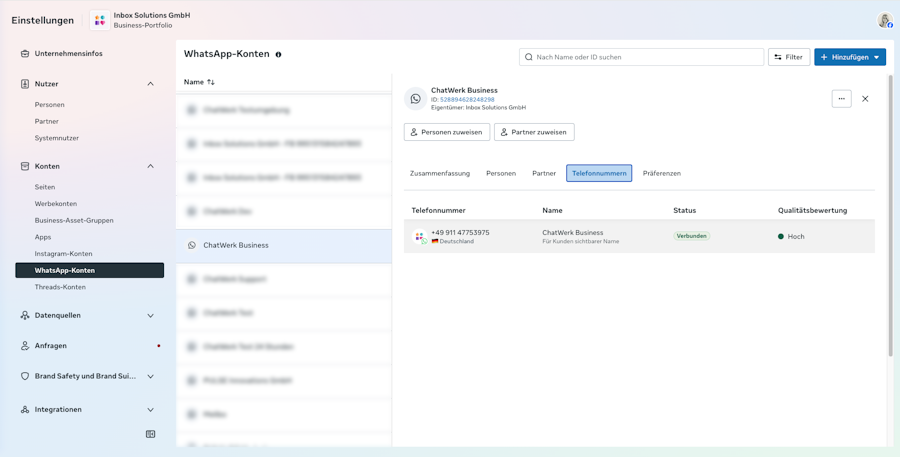Click the WhatsApp icon in ChatWerk Business row
The width and height of the screenshot is (900, 457).
point(192,245)
